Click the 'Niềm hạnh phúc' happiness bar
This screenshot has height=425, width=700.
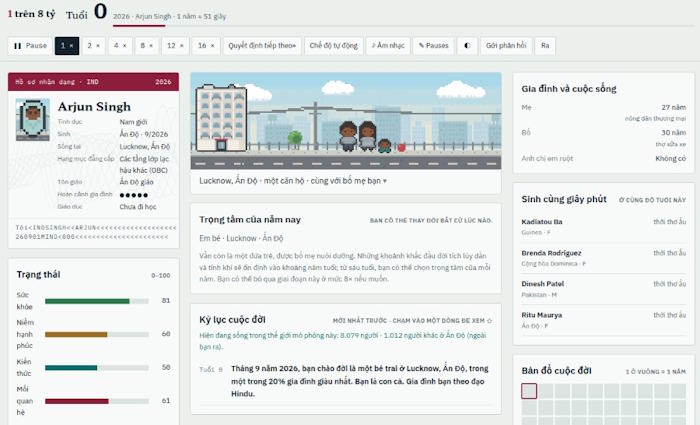pyautogui.click(x=97, y=334)
